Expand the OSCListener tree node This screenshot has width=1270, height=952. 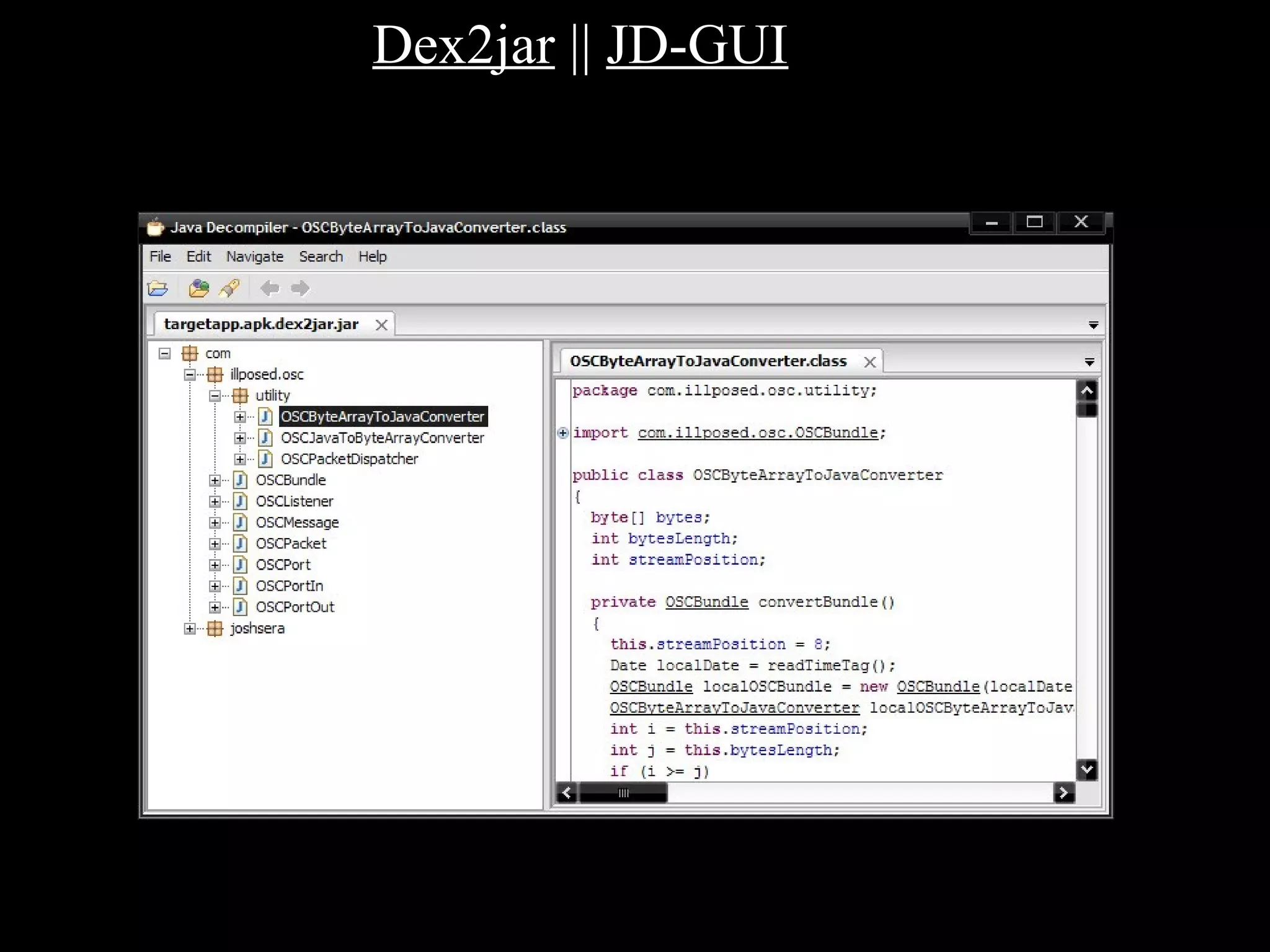215,501
